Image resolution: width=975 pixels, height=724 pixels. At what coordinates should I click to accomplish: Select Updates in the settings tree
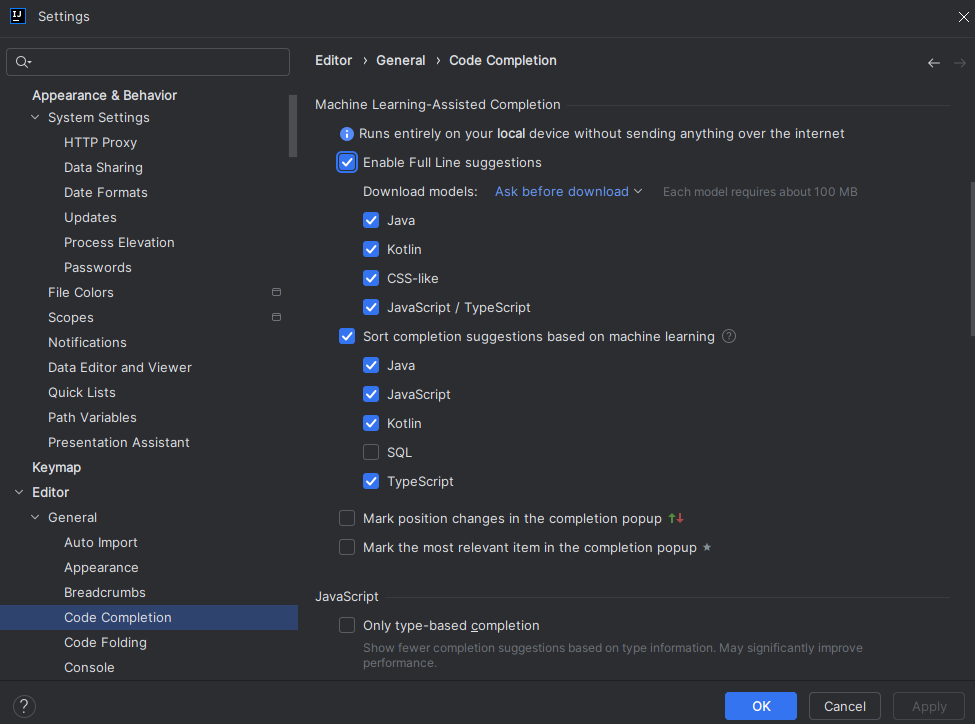(x=90, y=218)
